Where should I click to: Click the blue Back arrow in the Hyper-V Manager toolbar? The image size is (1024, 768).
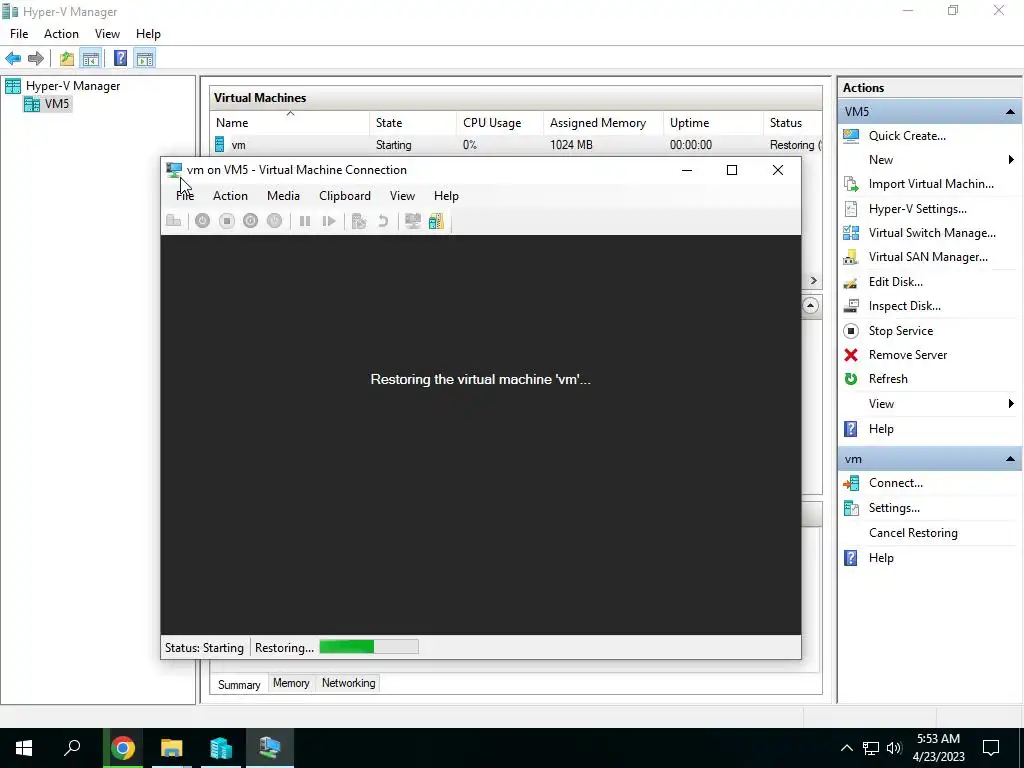[13, 59]
